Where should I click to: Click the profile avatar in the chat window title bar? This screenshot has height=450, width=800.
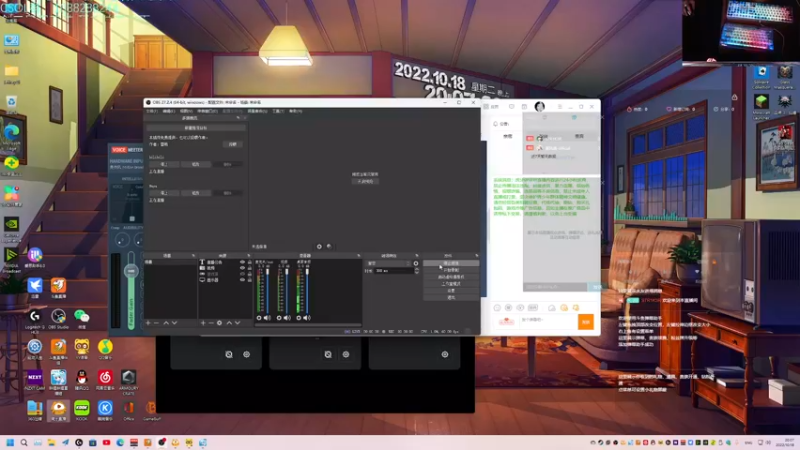[x=539, y=106]
